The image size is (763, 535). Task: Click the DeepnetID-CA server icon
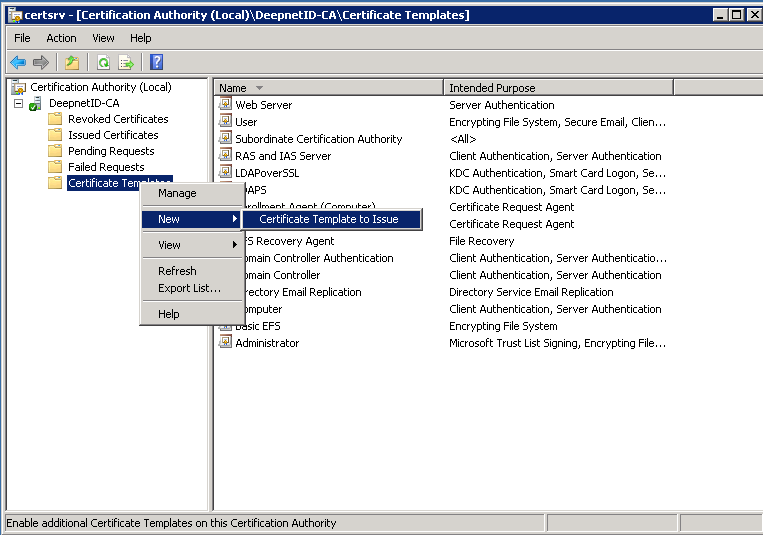coord(35,104)
